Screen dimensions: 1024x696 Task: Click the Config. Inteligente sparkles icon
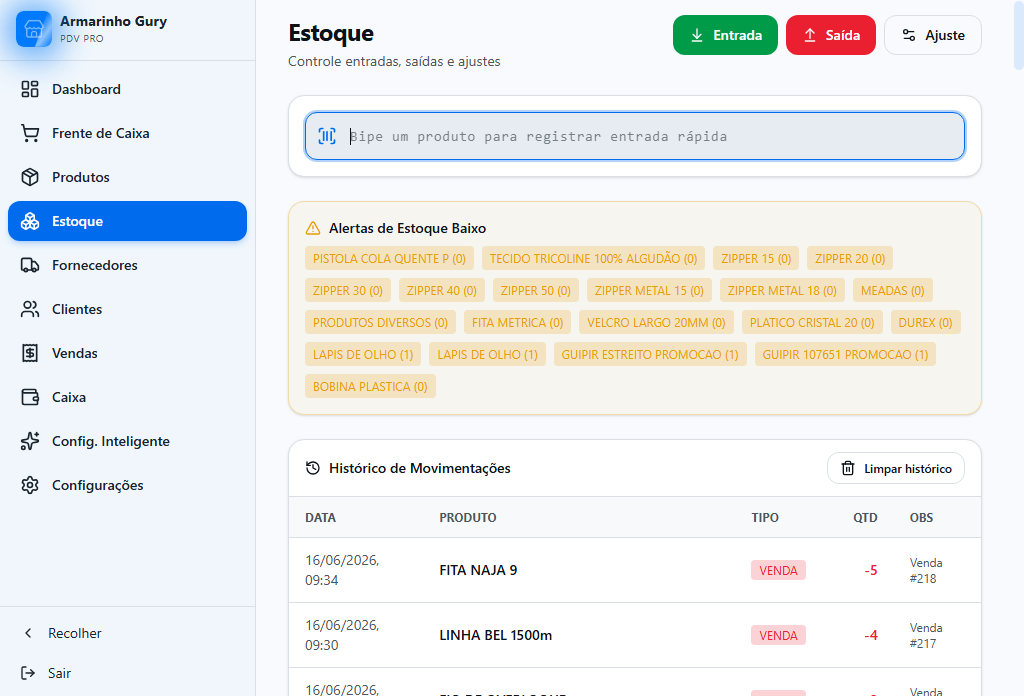30,441
